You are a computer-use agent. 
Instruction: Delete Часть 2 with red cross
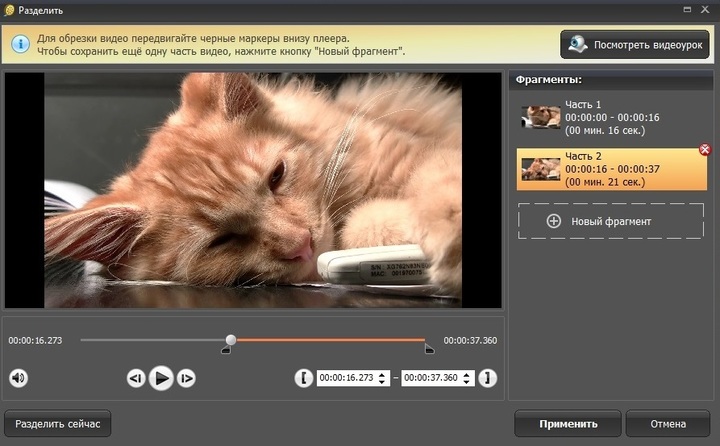click(705, 149)
